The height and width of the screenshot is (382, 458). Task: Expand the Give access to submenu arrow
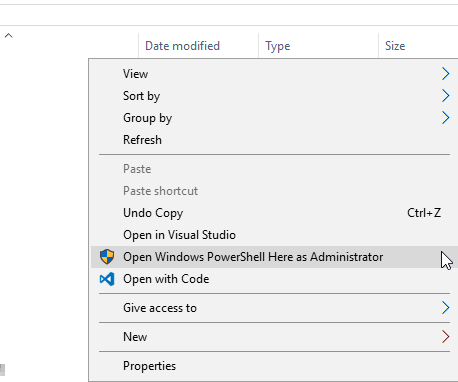[x=445, y=308]
